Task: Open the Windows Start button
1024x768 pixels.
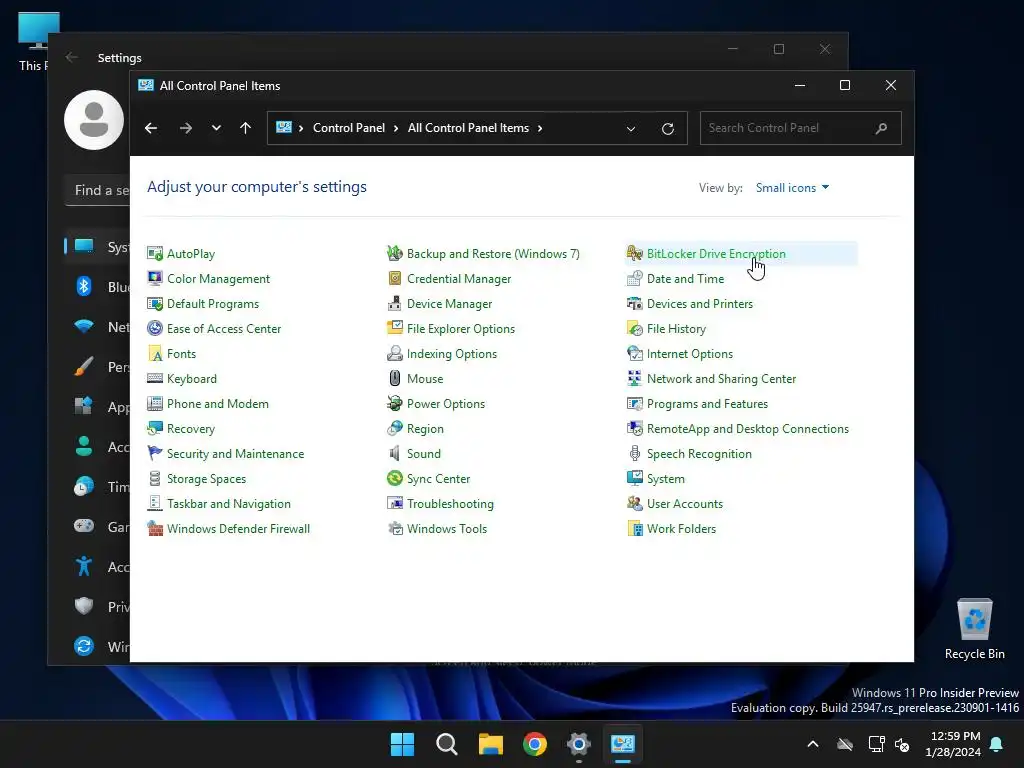Action: pyautogui.click(x=402, y=744)
